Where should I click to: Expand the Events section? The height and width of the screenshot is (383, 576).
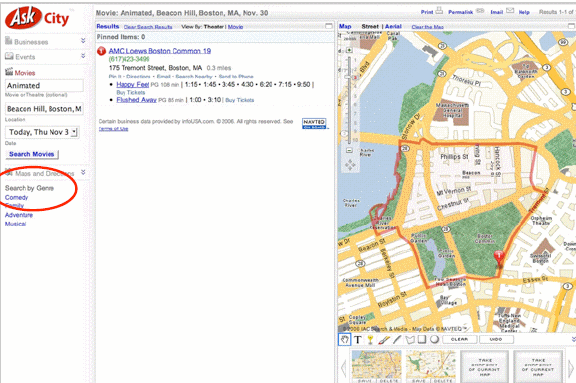(x=83, y=56)
